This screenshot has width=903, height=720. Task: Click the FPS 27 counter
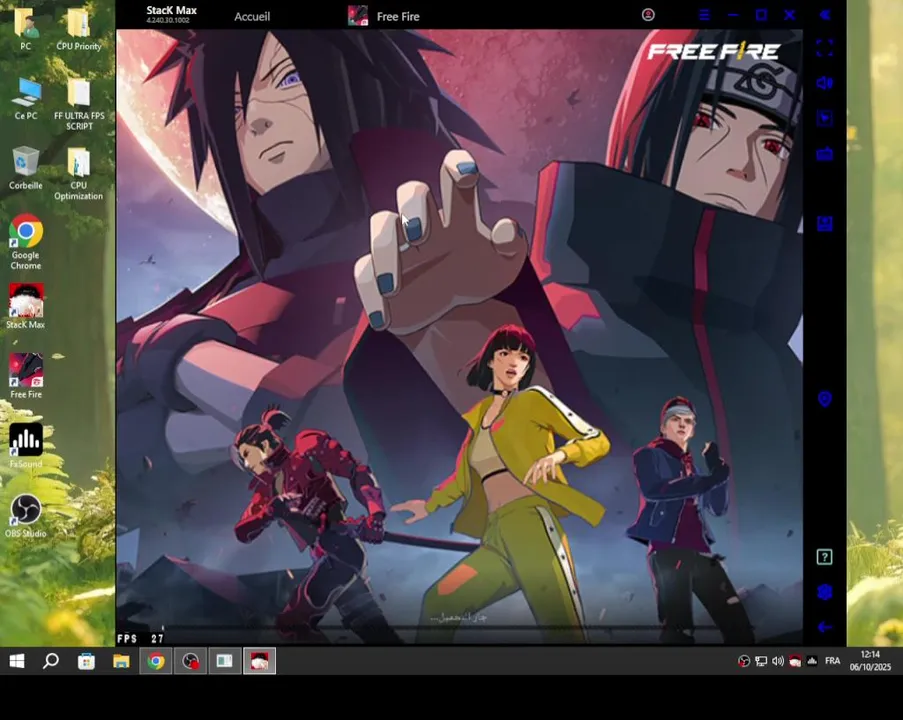coord(141,638)
